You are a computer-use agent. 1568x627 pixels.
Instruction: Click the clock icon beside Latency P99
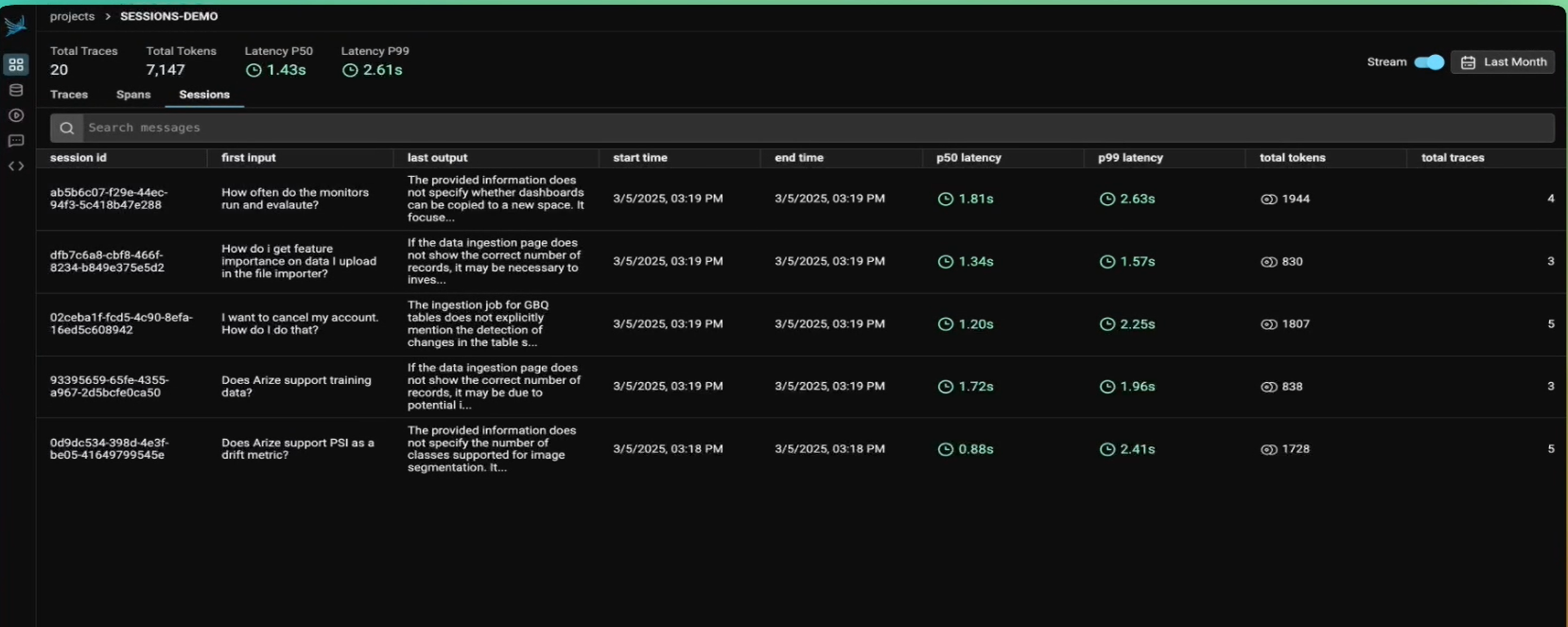(x=350, y=70)
